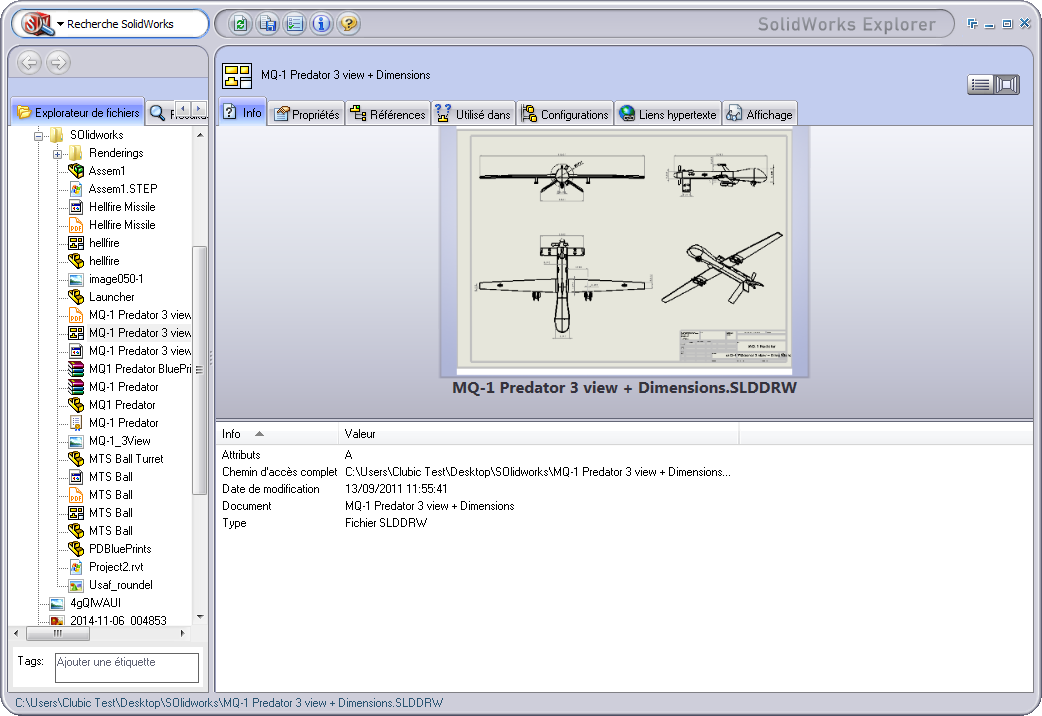The width and height of the screenshot is (1042, 716).
Task: Go back with the left arrow button
Action: [29, 62]
